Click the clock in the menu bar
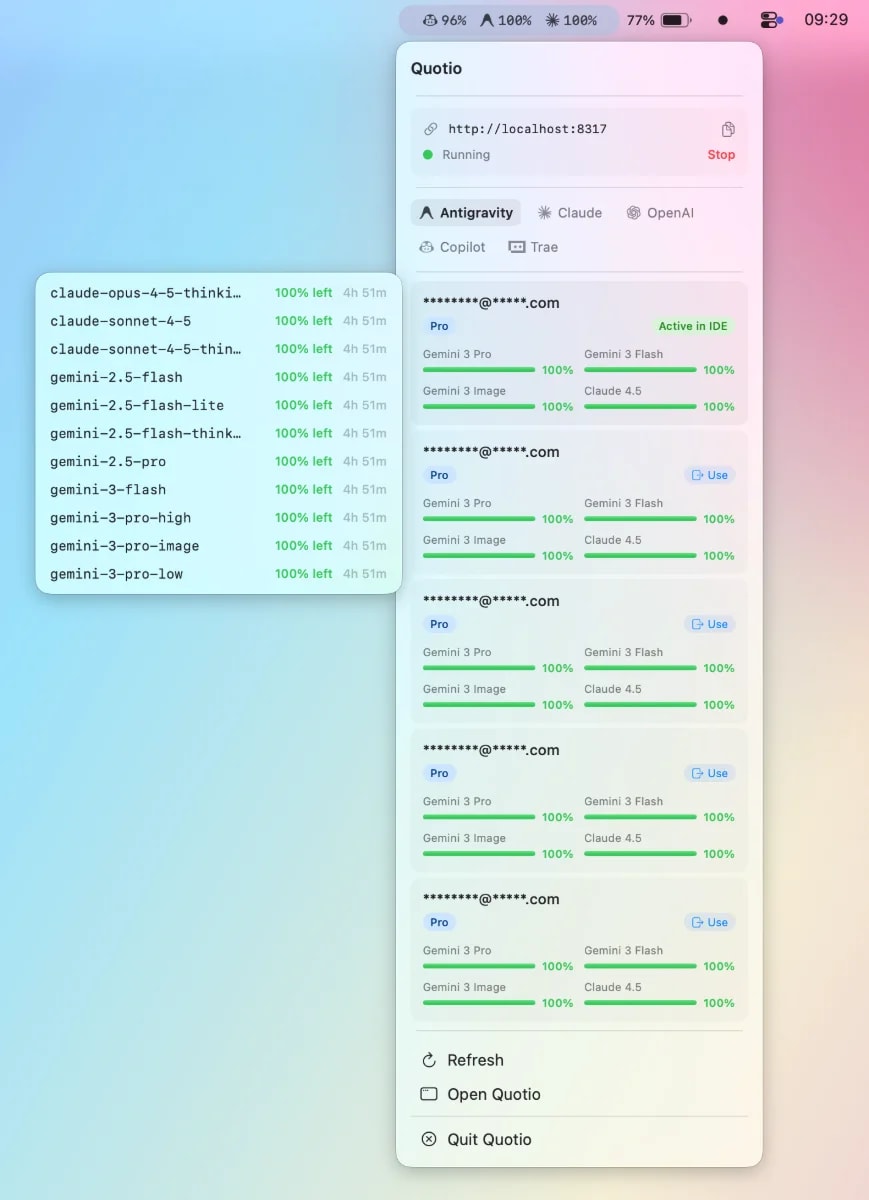869x1200 pixels. 827,18
